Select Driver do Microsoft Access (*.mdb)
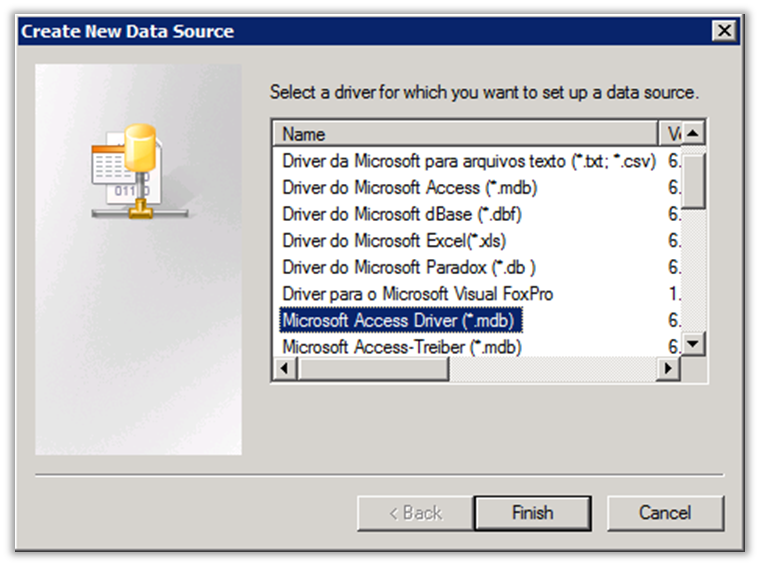760x566 pixels. click(396, 188)
